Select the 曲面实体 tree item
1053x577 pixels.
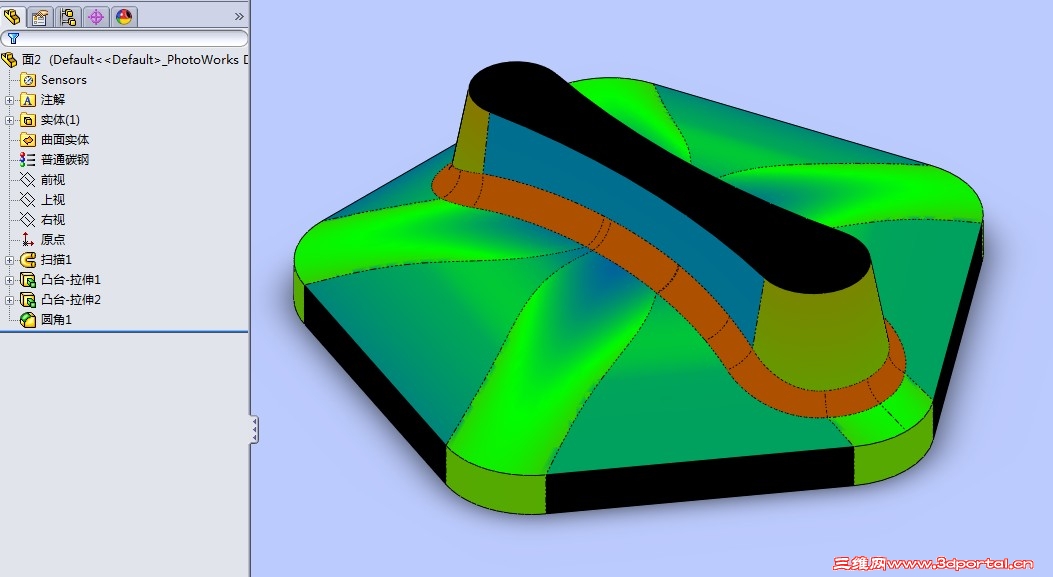pyautogui.click(x=64, y=140)
